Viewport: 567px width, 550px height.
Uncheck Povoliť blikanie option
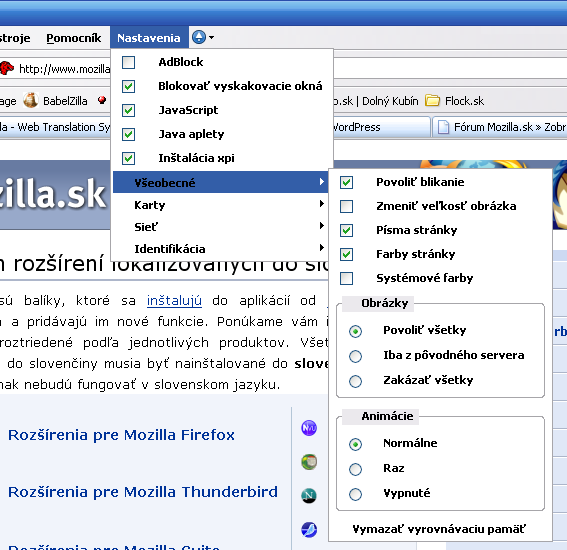[346, 182]
